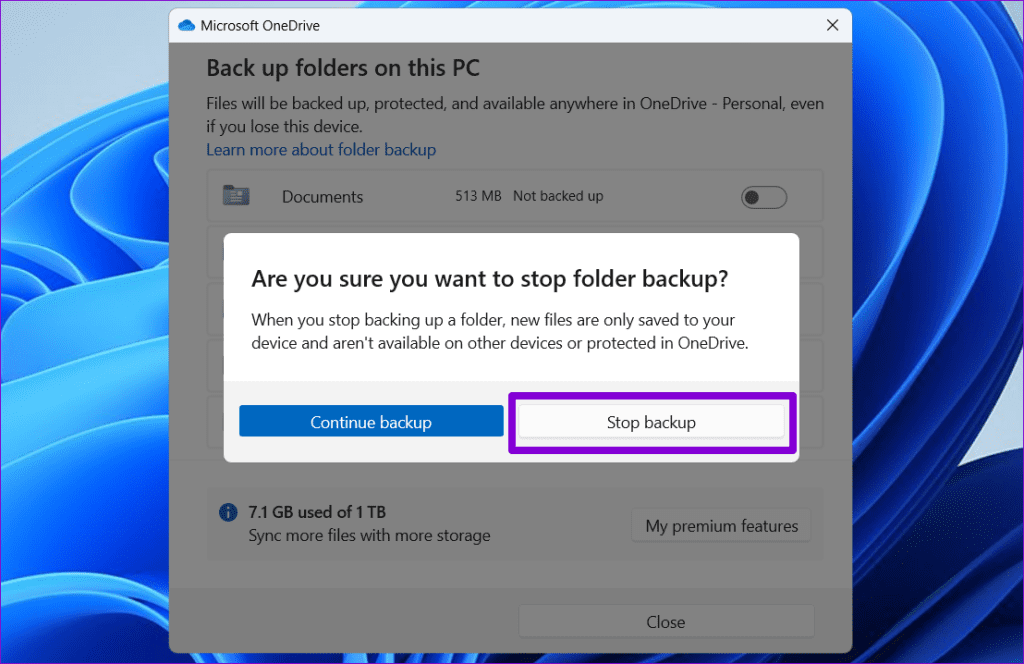Open My premium features
This screenshot has height=664, width=1024.
[721, 525]
